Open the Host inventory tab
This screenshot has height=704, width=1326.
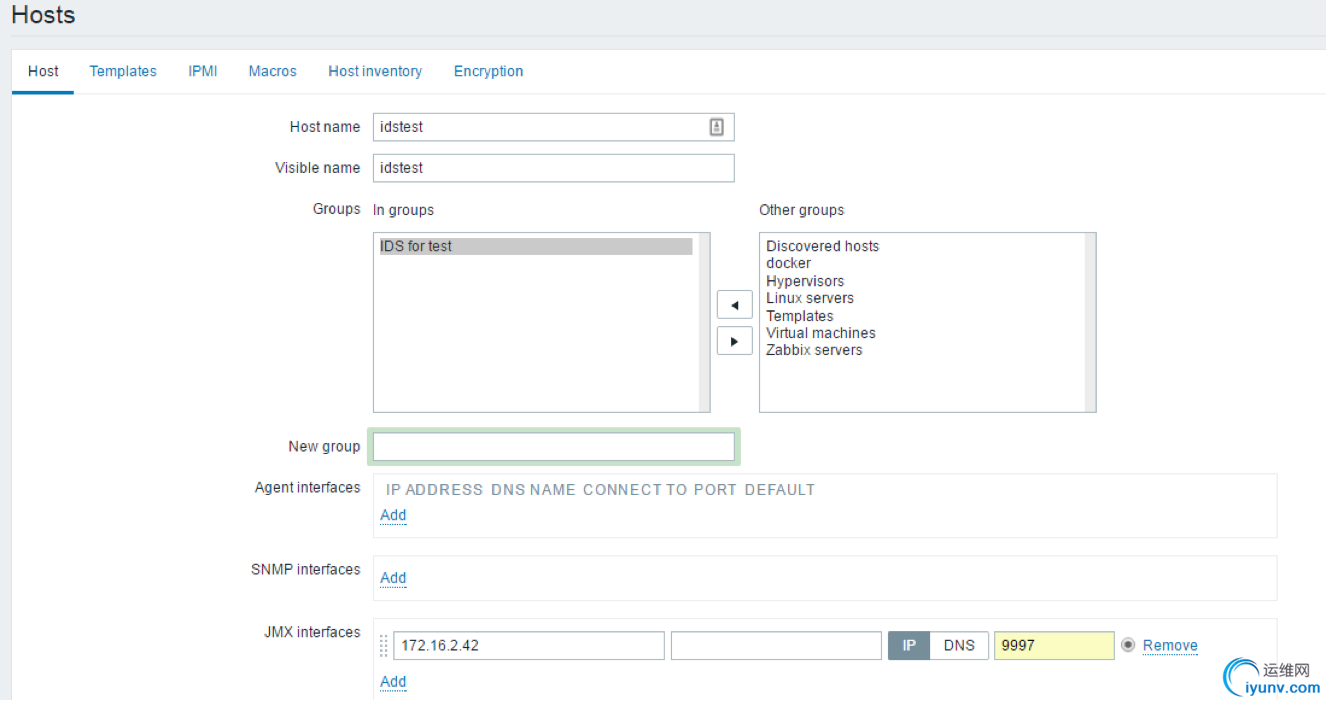(375, 71)
